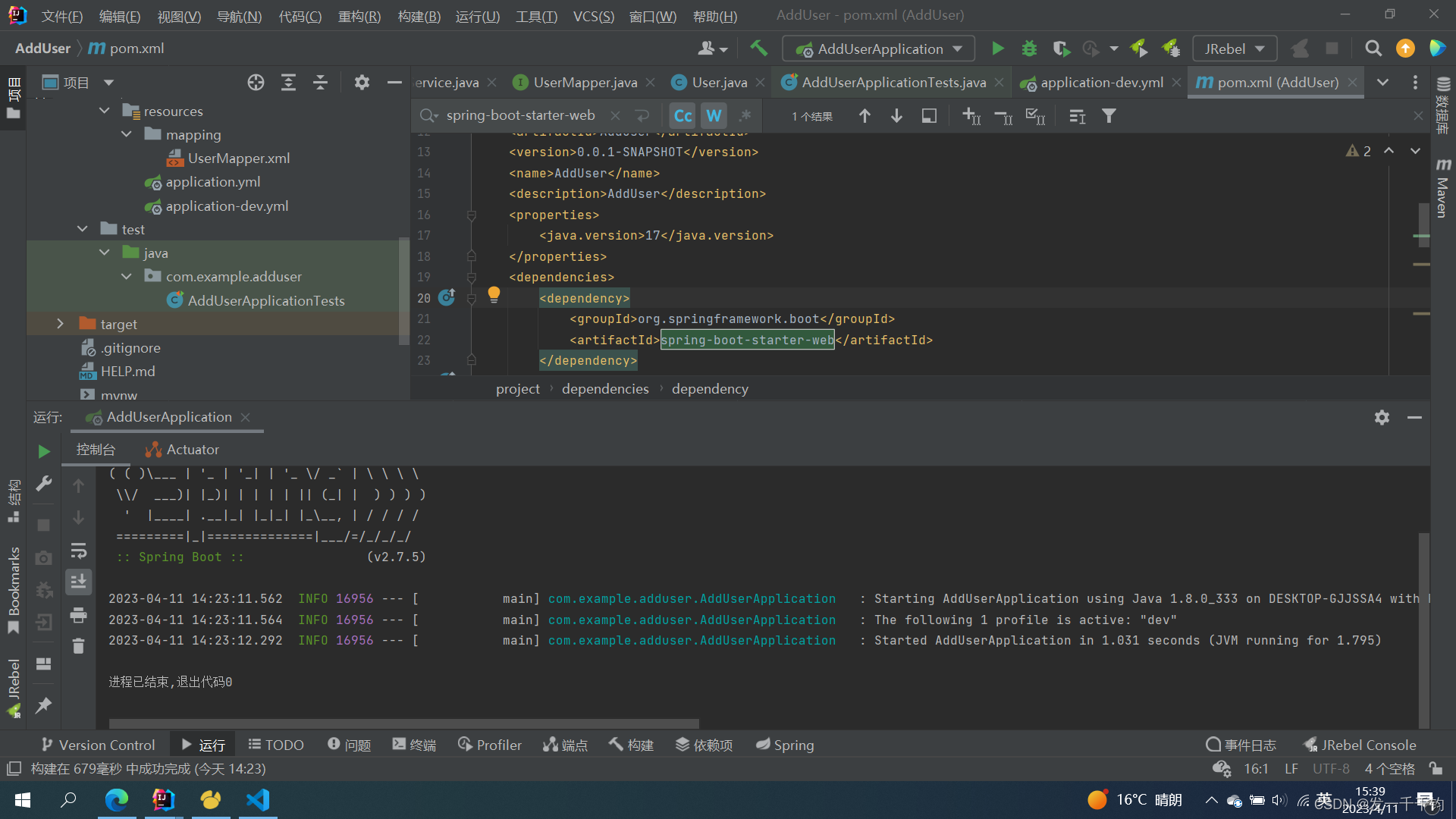Open TODO tool window
1456x819 pixels.
276,745
